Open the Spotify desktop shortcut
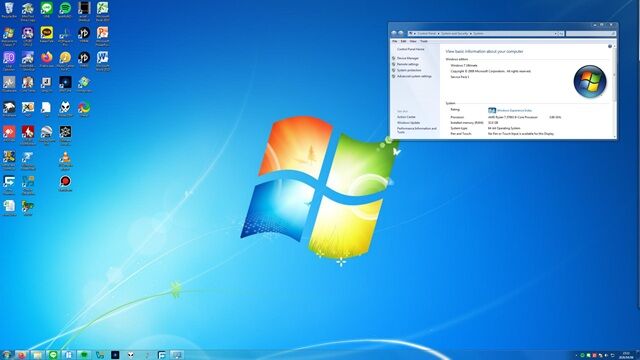This screenshot has width=640, height=360. [x=65, y=10]
